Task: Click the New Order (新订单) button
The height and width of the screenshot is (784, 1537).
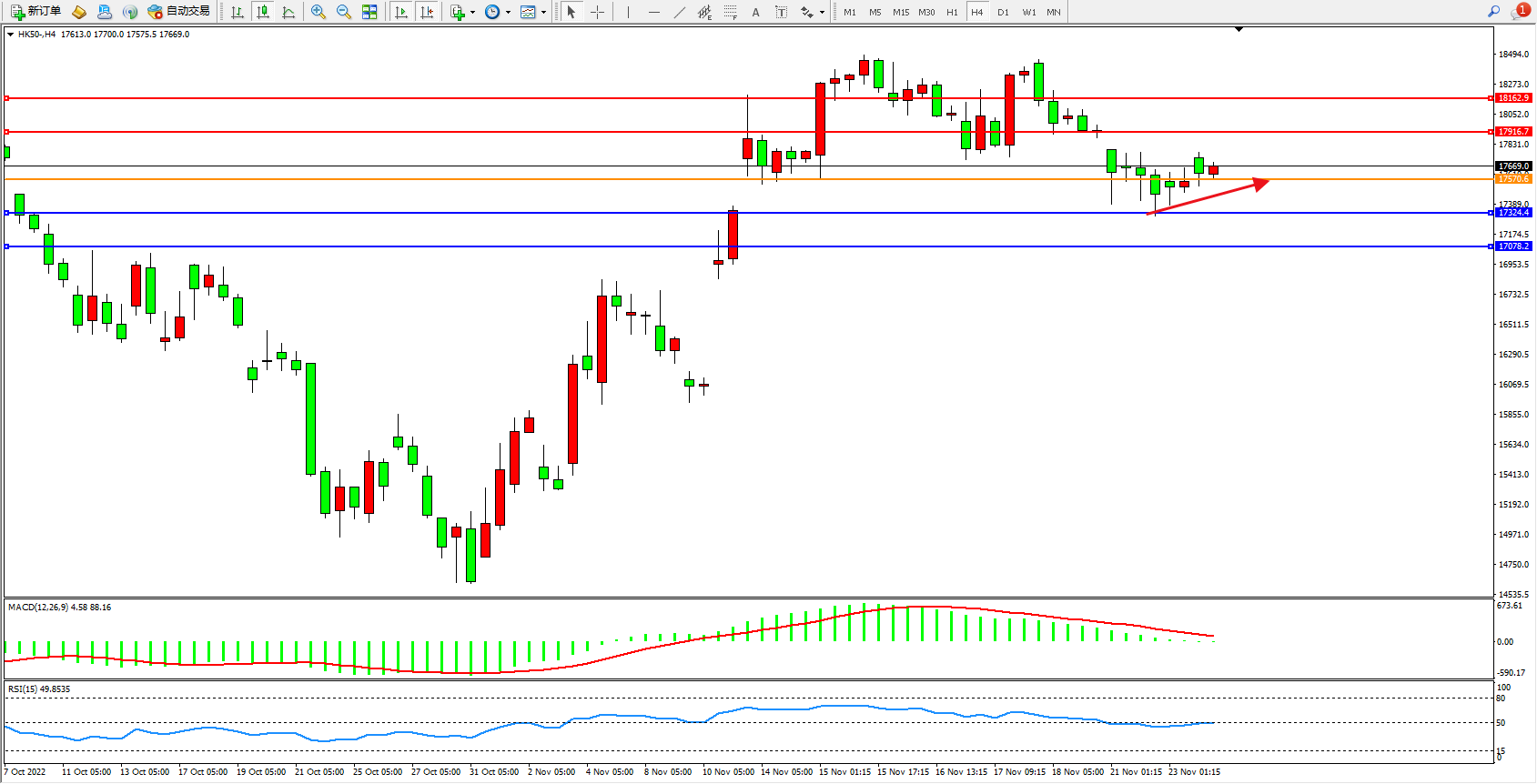Action: (36, 12)
